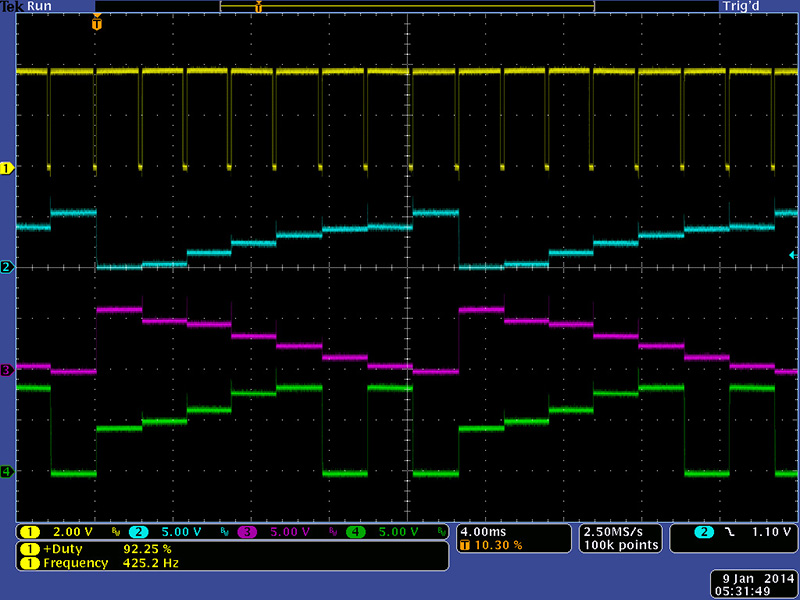
Task: Click the record-view overview bar at top
Action: pyautogui.click(x=407, y=6)
